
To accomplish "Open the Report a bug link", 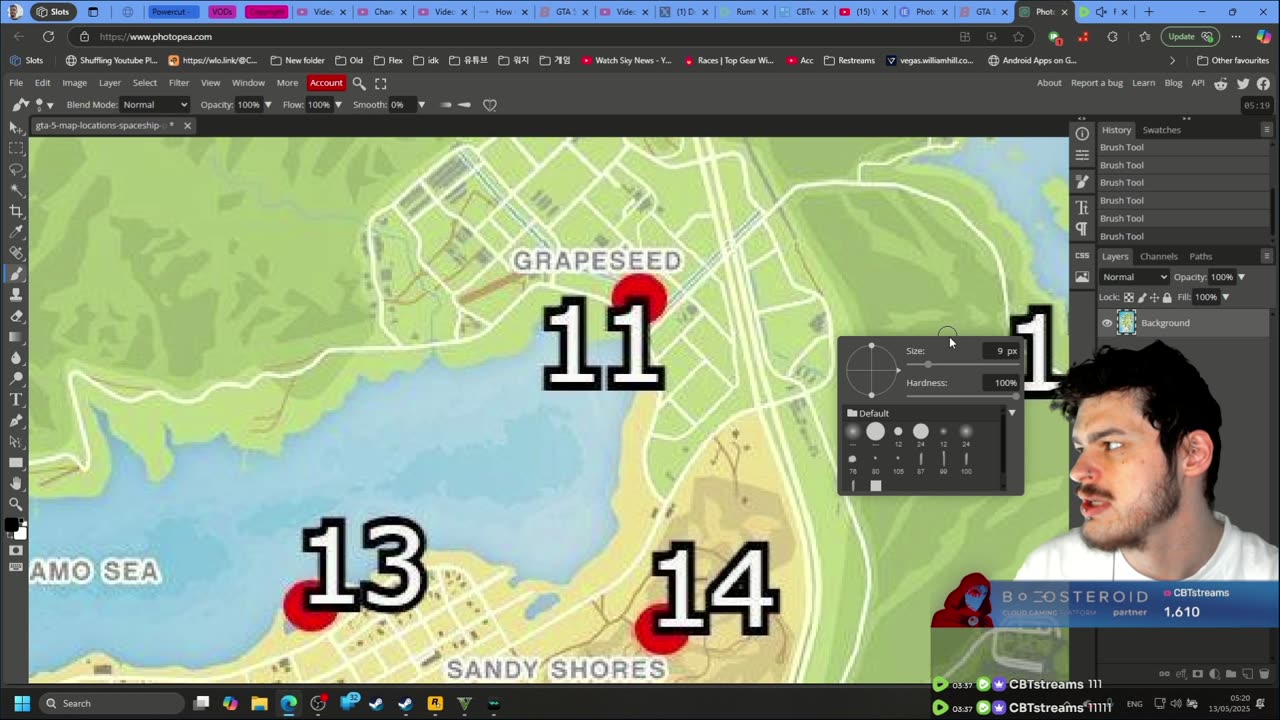I will click(1097, 83).
